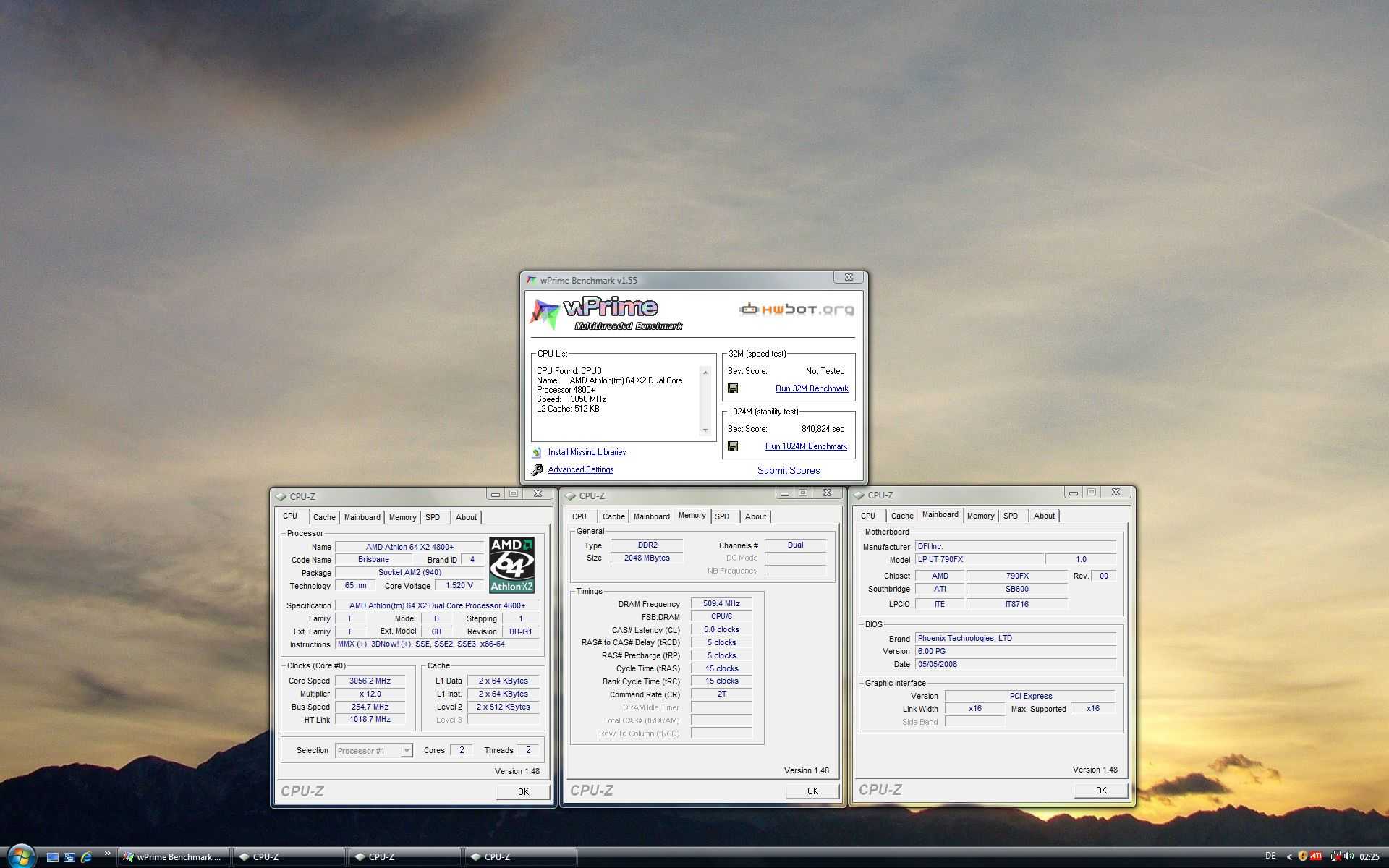Click OK in left CPU-Z window
This screenshot has width=1389, height=868.
[523, 792]
